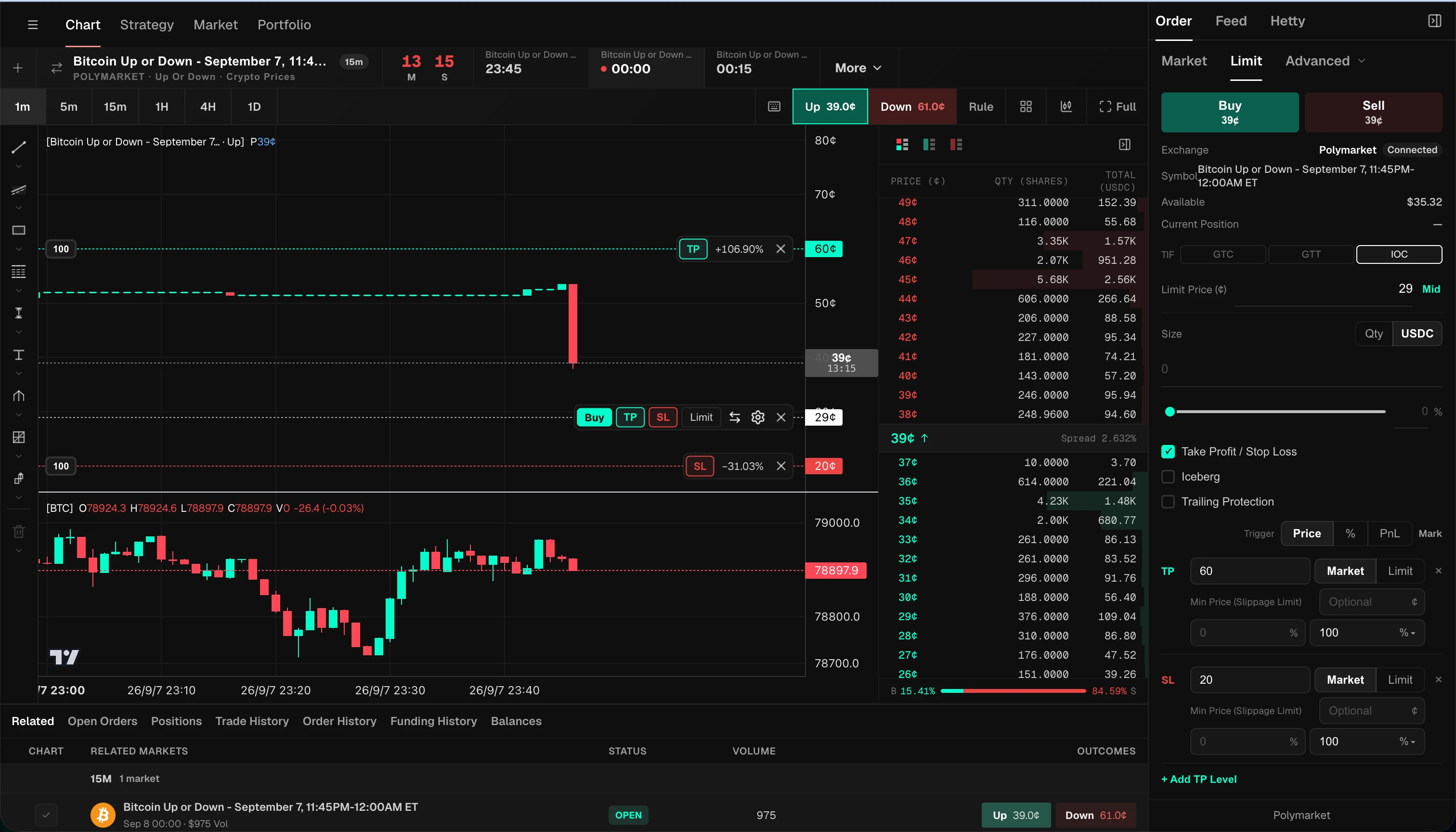Add a new chart with plus icon
This screenshot has height=832, width=1456.
tap(18, 68)
